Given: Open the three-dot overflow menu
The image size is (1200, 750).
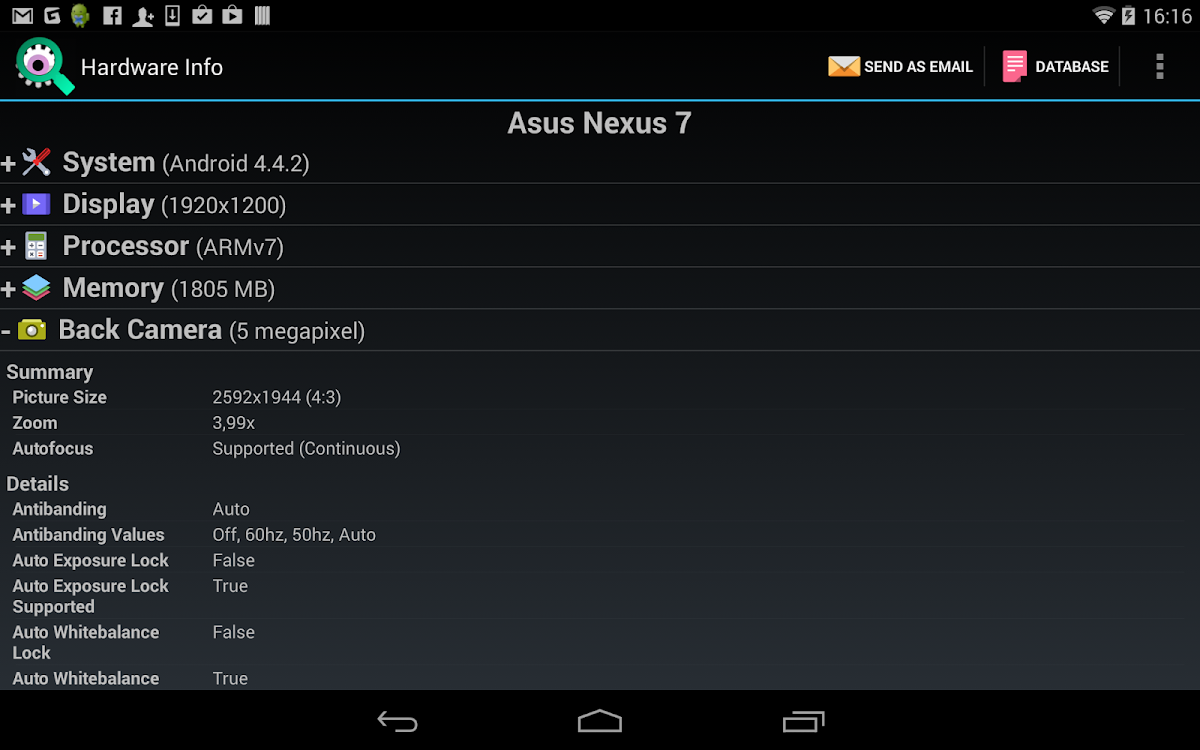Looking at the screenshot, I should coord(1160,67).
